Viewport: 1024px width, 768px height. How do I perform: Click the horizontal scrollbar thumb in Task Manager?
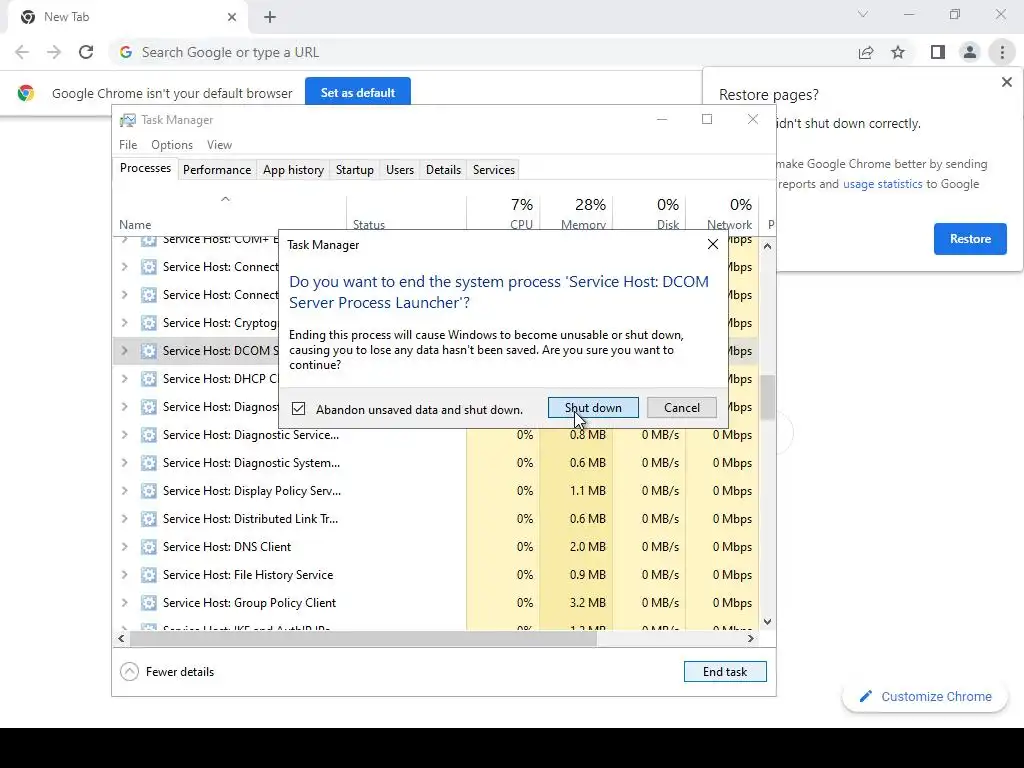[363, 639]
